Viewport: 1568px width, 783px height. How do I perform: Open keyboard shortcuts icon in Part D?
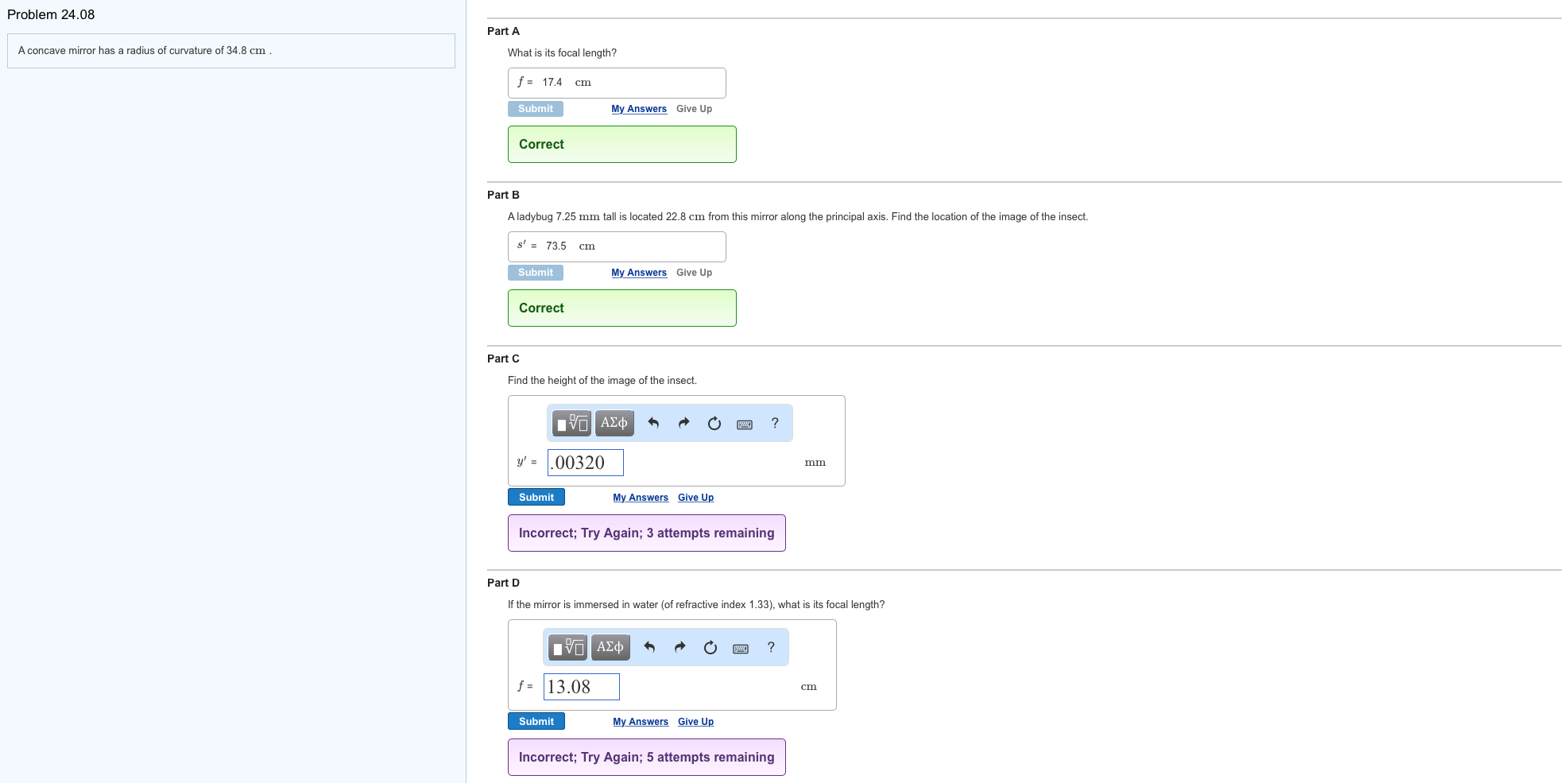[741, 648]
